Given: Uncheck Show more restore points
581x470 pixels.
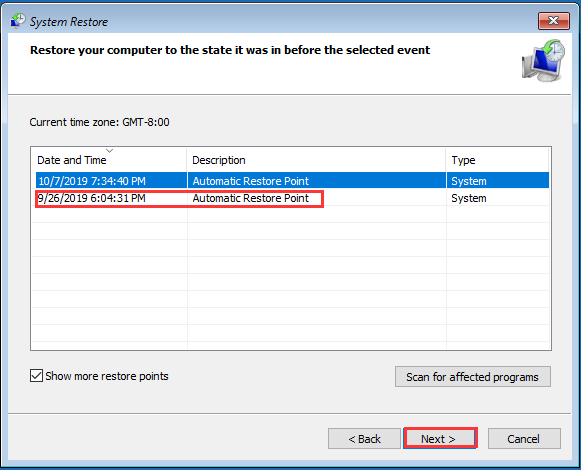Looking at the screenshot, I should click(36, 375).
